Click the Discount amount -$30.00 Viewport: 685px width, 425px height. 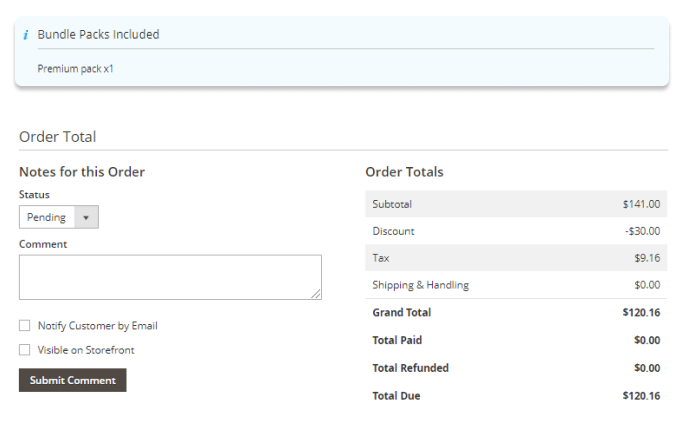(x=642, y=231)
